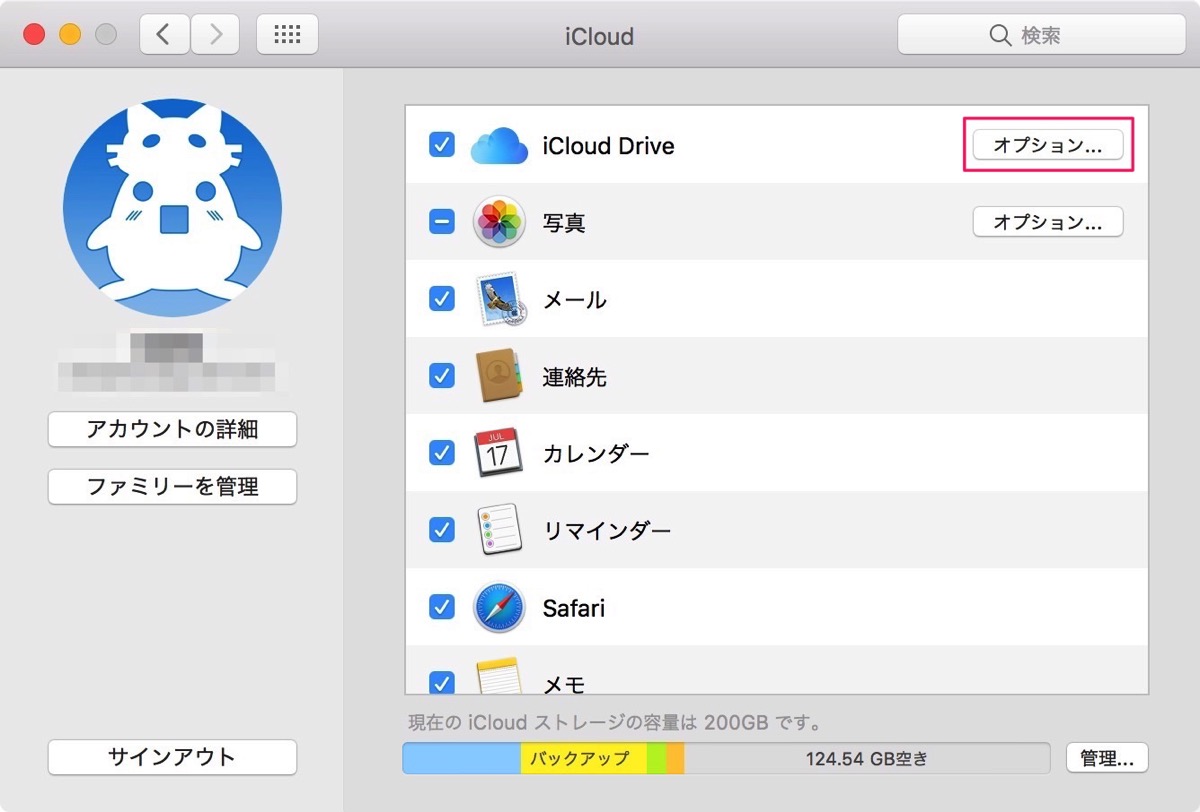Uncheck the Safari checkbox
Screen dimensions: 1200x812
click(x=442, y=607)
